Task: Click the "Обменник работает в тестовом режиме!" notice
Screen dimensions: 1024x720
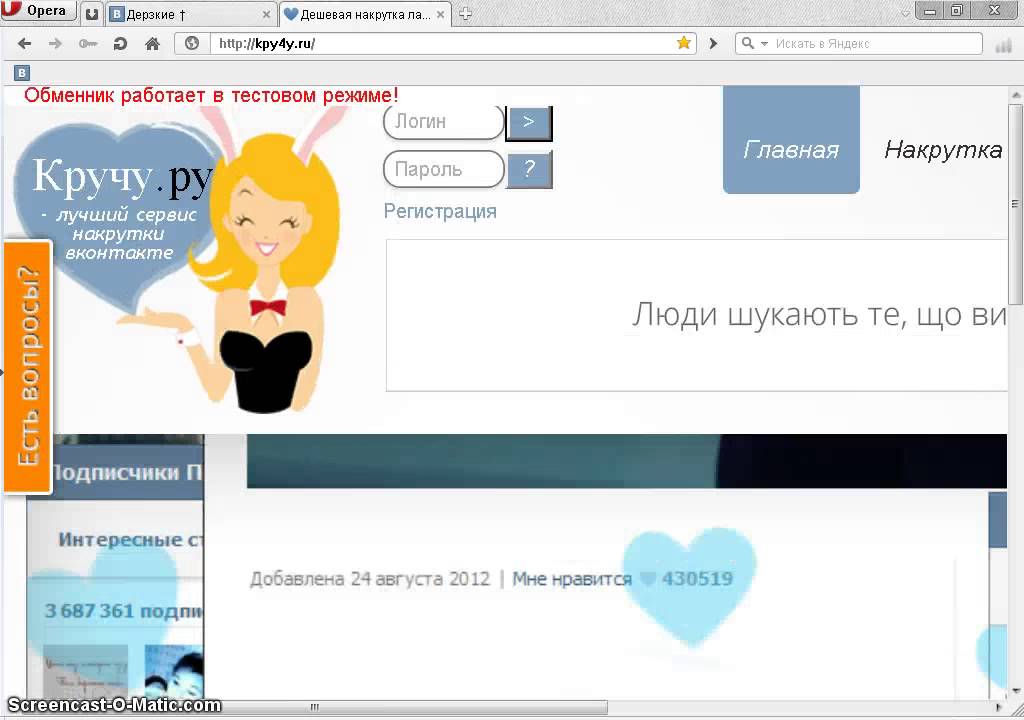Action: point(211,95)
